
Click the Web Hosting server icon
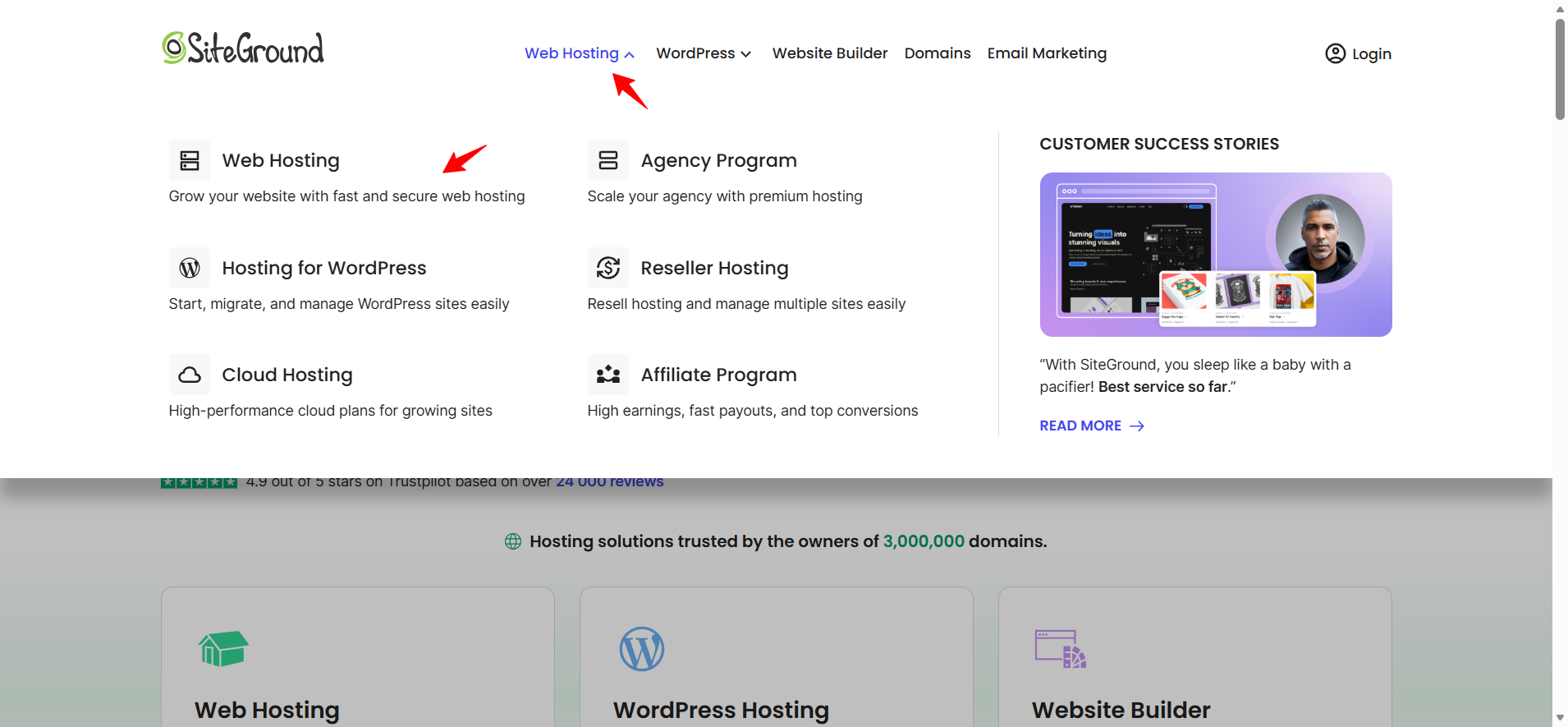click(x=190, y=160)
